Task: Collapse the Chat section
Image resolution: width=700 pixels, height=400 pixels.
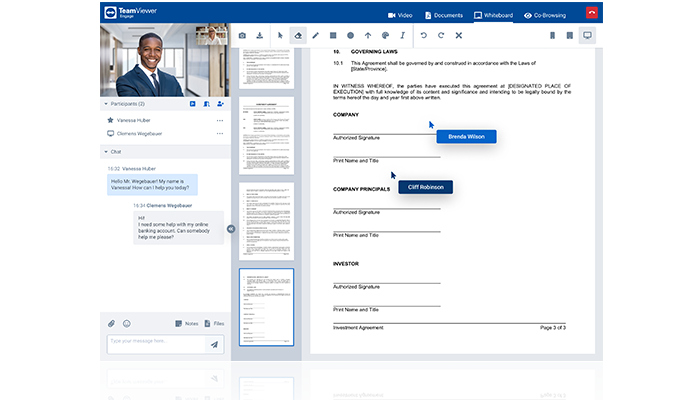Action: 106,152
